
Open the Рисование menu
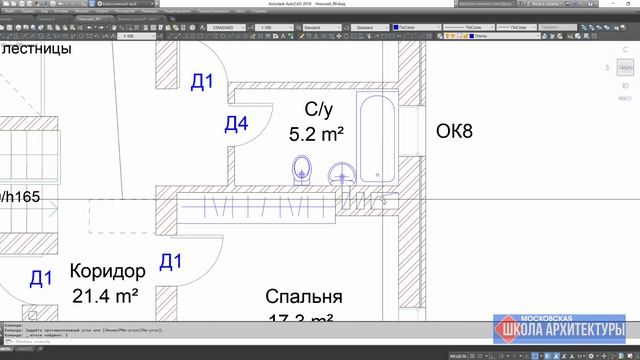tap(125, 11)
